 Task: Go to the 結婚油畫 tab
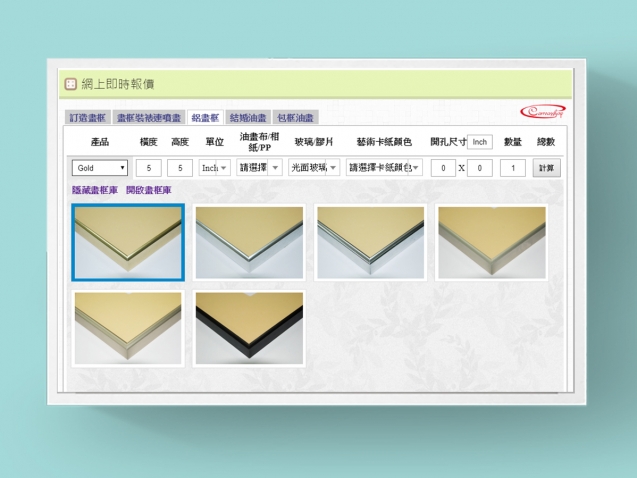[248, 118]
